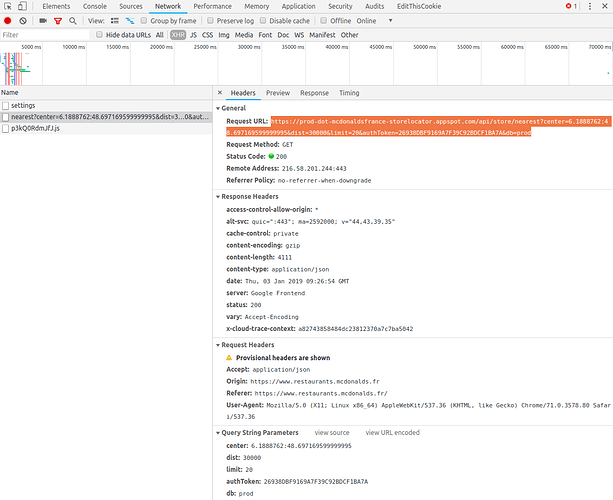Close the request details pane with the X
Screen dimensions: 613x500
(220, 93)
